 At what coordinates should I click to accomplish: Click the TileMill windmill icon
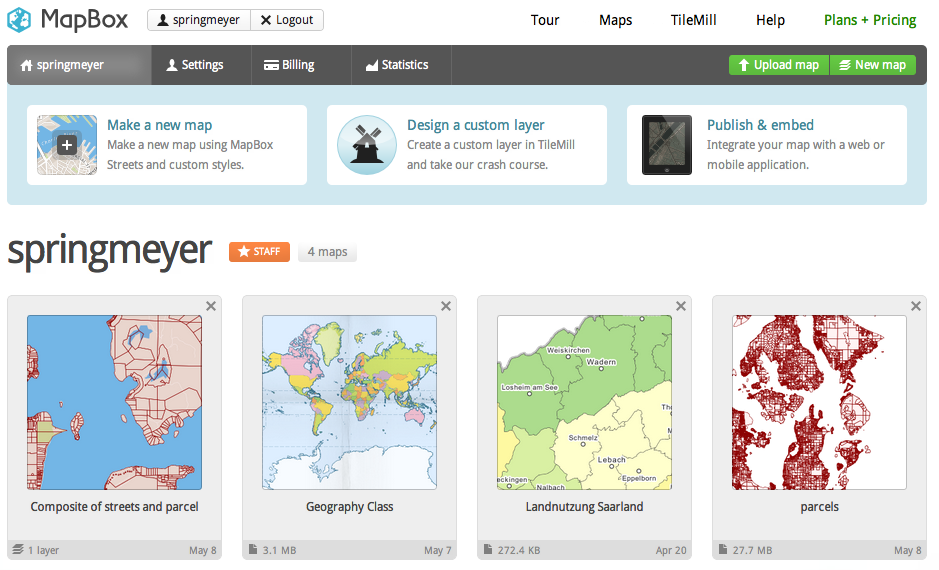pyautogui.click(x=366, y=145)
